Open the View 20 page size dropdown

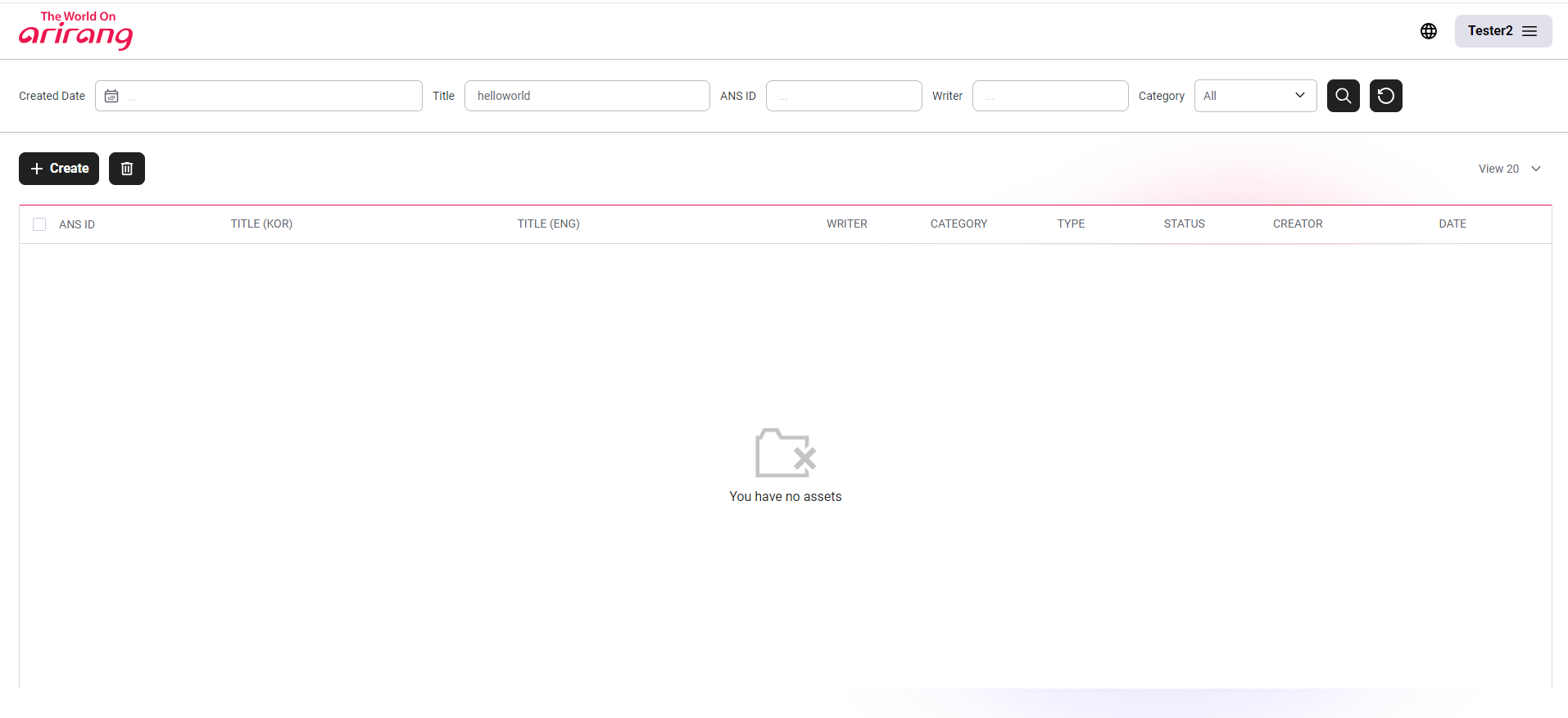click(x=1509, y=169)
